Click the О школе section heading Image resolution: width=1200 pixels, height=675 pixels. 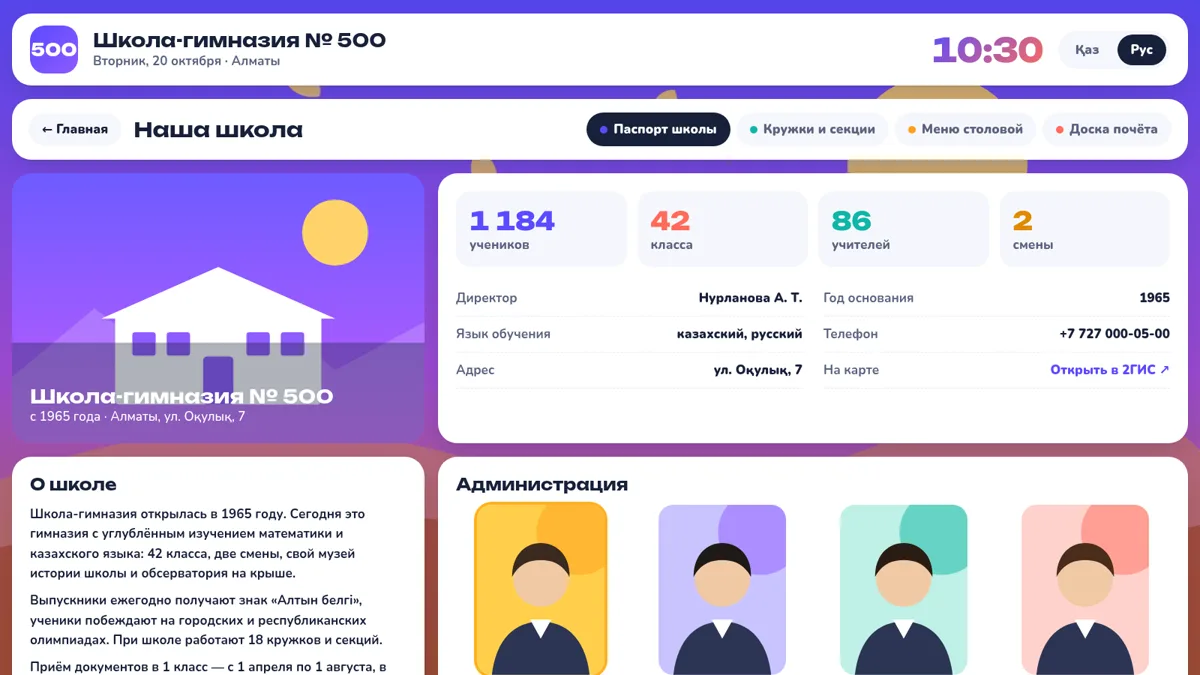[73, 485]
